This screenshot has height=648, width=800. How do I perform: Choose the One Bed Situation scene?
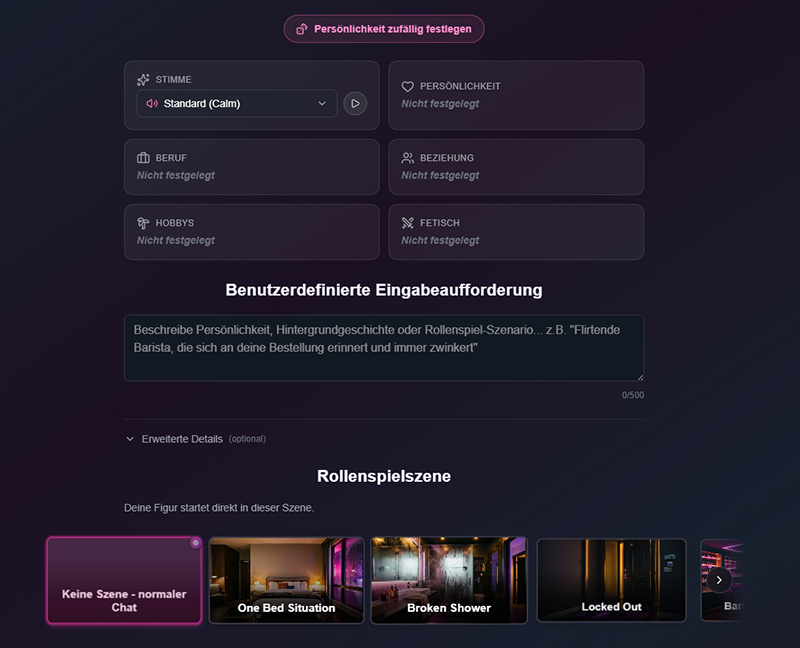pyautogui.click(x=287, y=580)
